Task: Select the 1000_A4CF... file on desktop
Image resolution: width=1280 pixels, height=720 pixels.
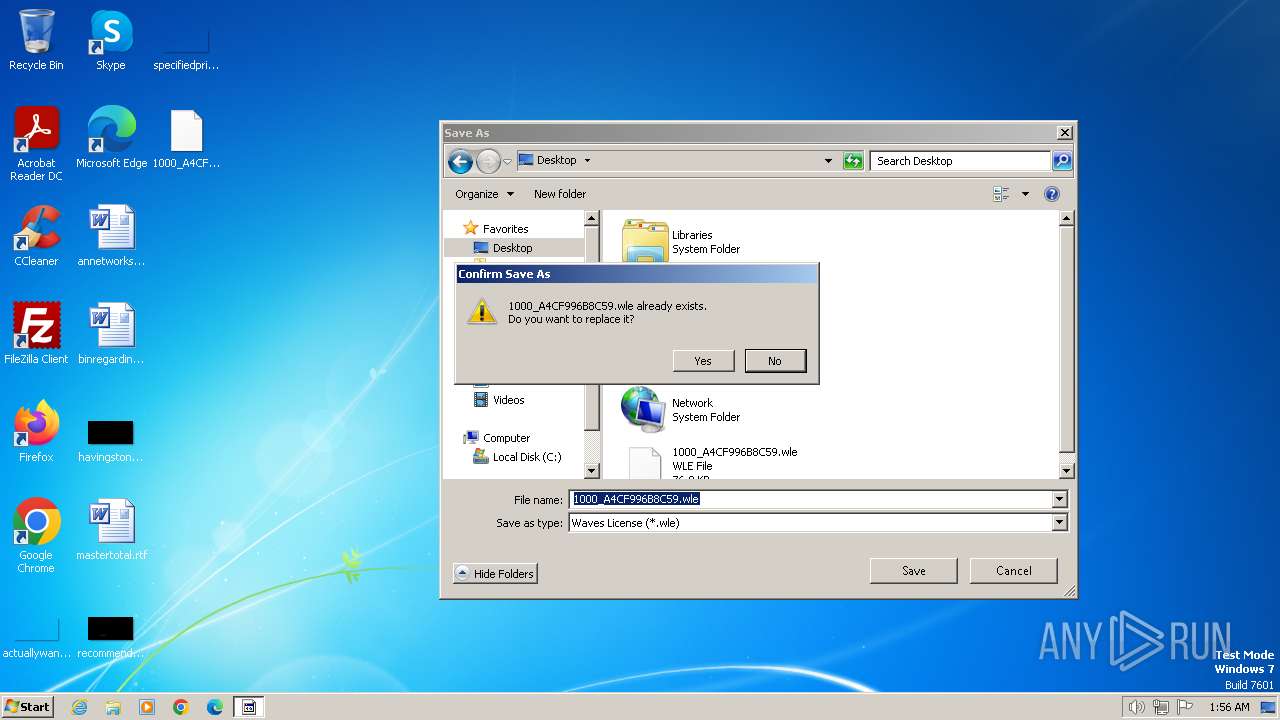Action: 186,138
